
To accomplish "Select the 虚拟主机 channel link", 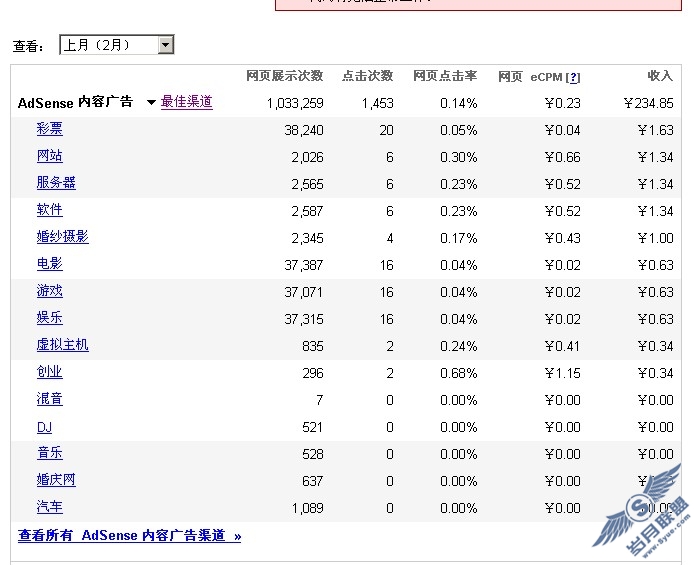I will click(63, 345).
